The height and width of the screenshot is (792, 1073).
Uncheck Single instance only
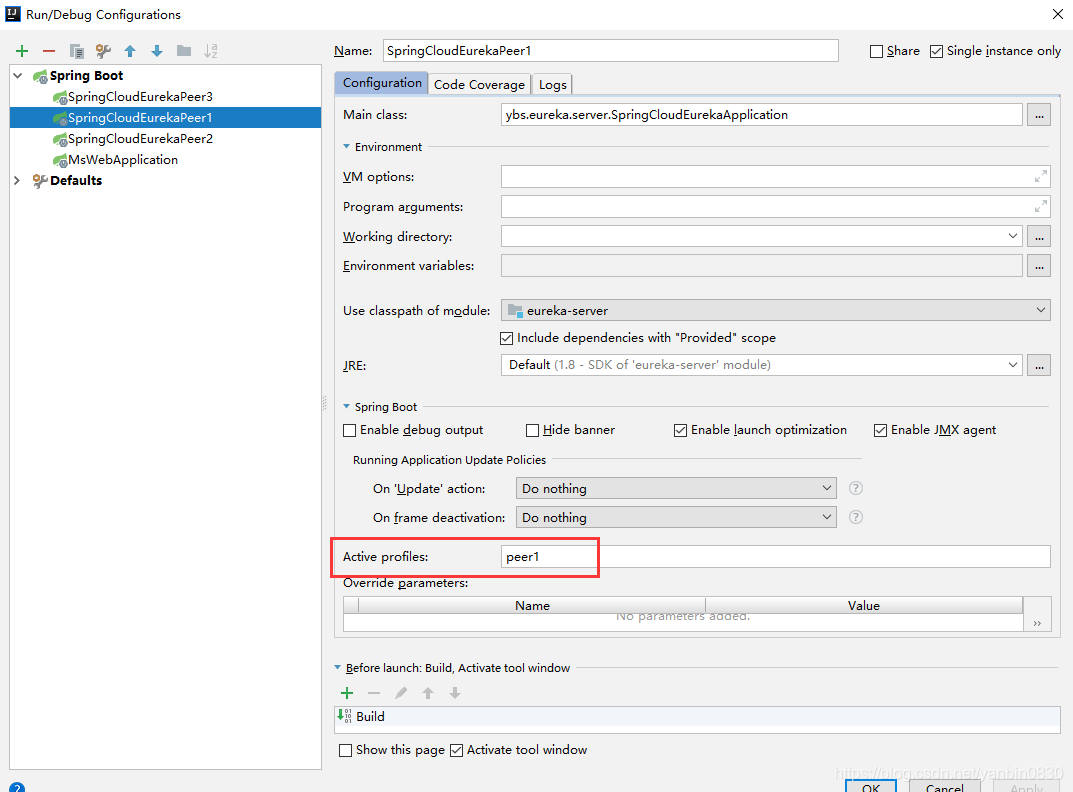click(936, 51)
